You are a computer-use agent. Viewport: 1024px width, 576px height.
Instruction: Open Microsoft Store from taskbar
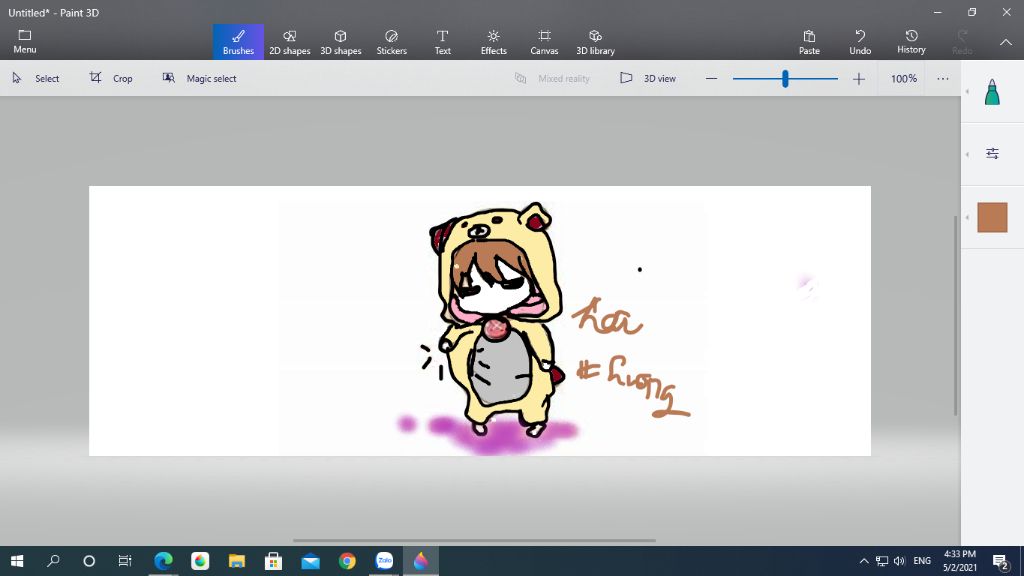[x=273, y=561]
